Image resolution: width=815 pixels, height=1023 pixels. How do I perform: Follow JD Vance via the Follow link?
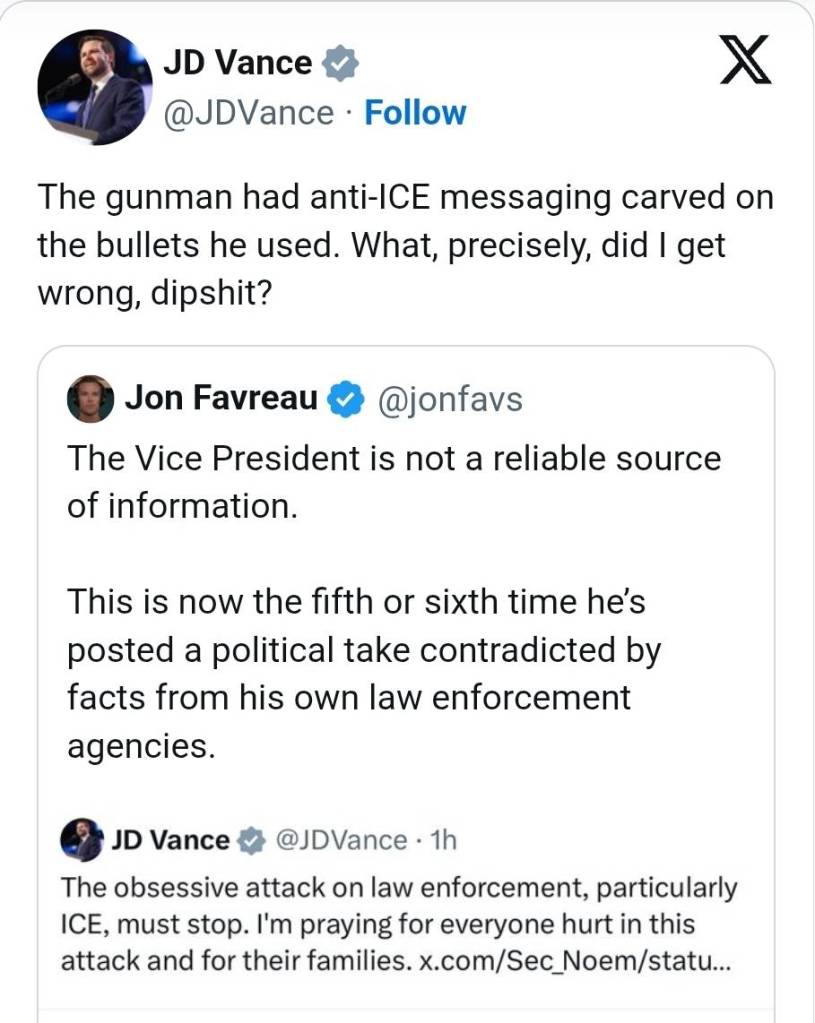click(x=415, y=113)
